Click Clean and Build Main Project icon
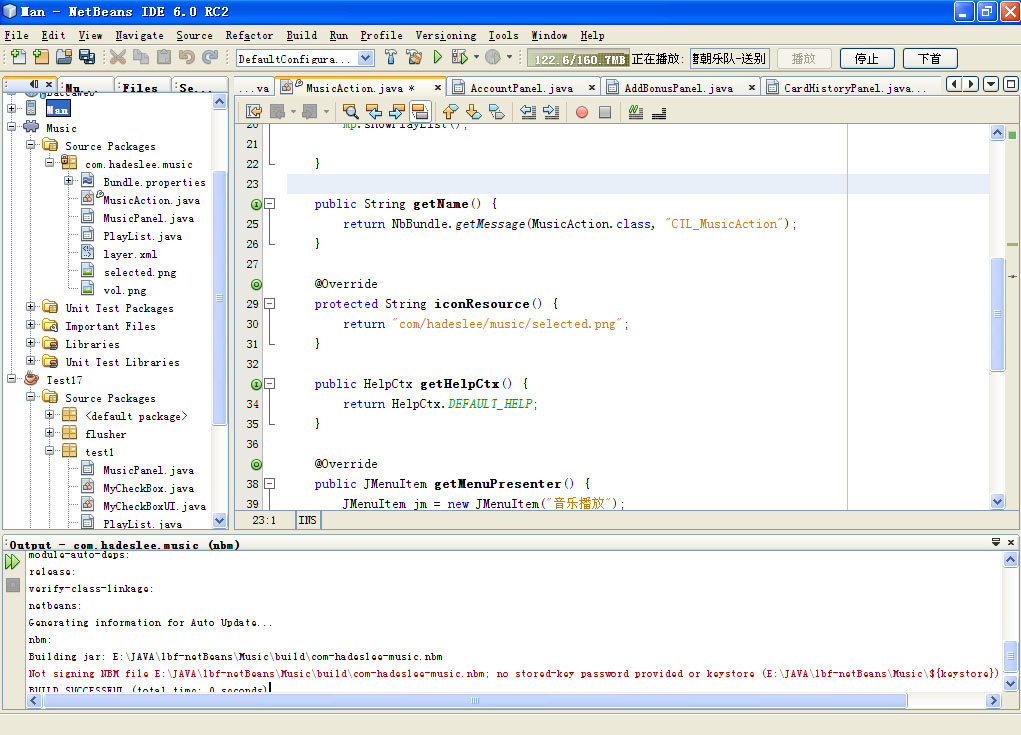 413,57
